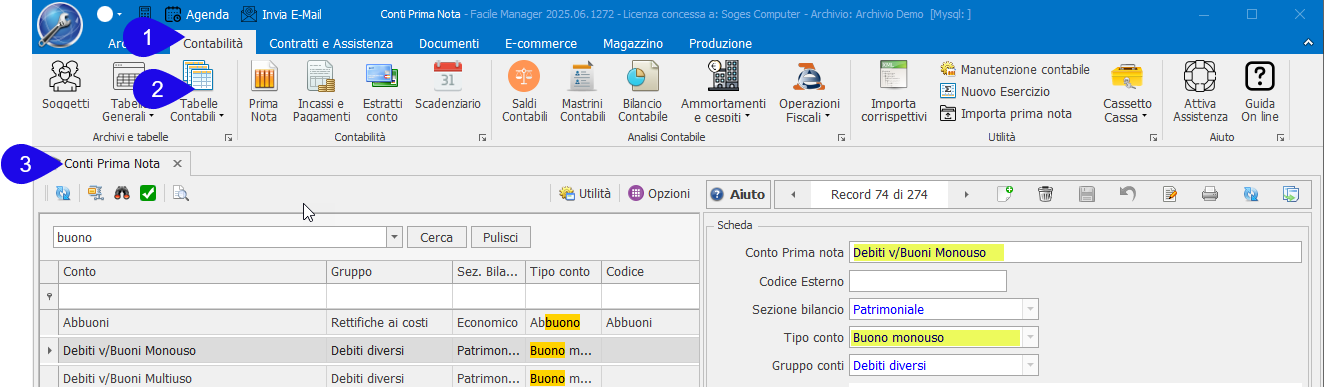Image resolution: width=1324 pixels, height=387 pixels.
Task: Open the Tipo conto combo box
Action: click(1031, 337)
